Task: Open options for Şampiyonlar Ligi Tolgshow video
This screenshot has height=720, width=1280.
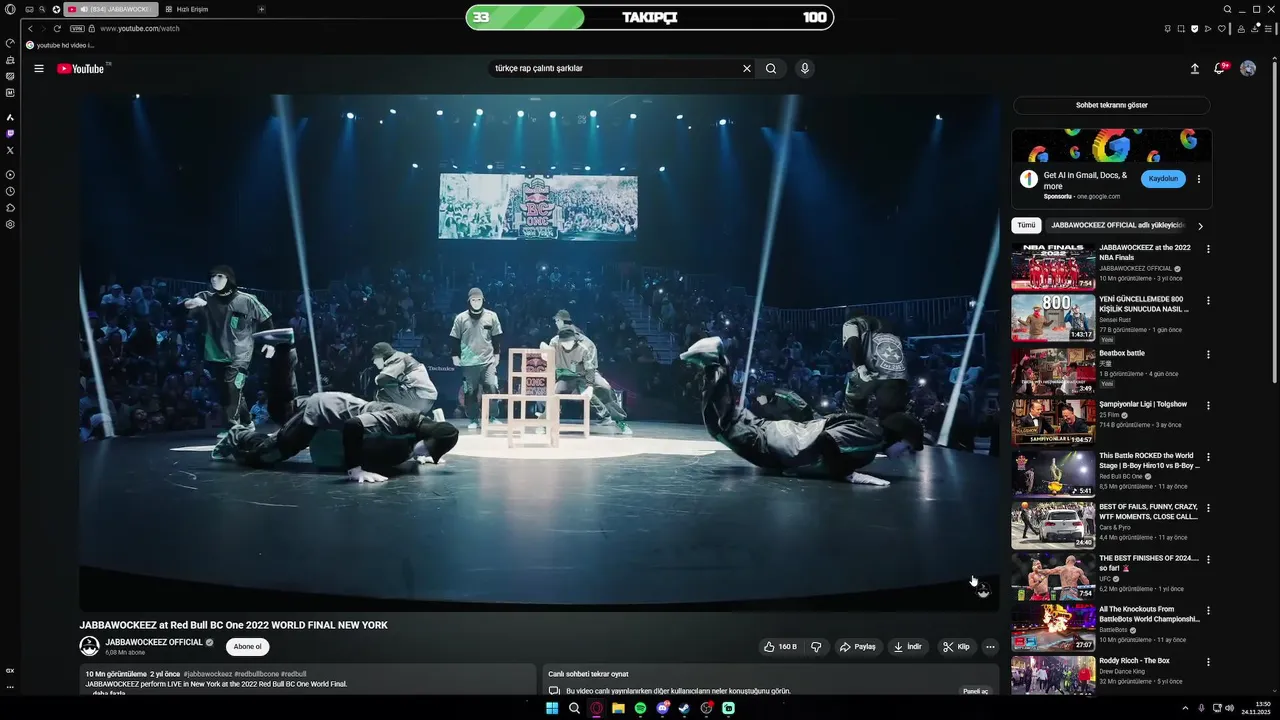Action: (x=1208, y=405)
